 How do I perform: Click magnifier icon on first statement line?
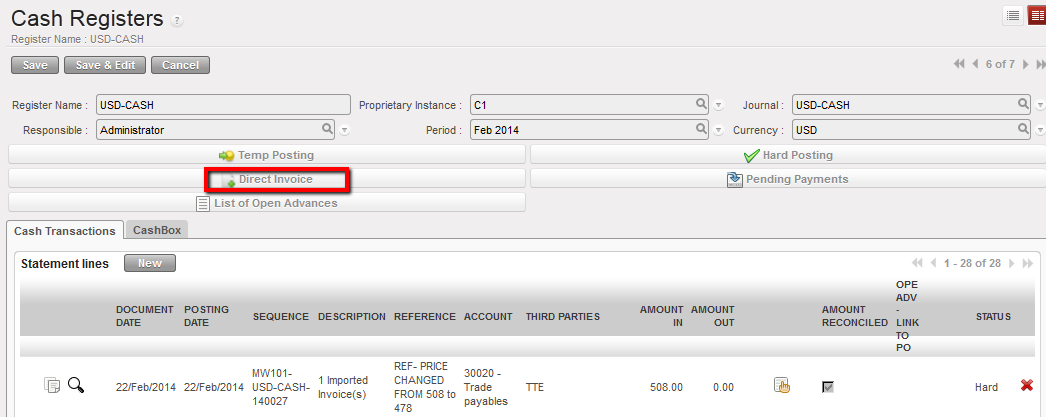76,386
